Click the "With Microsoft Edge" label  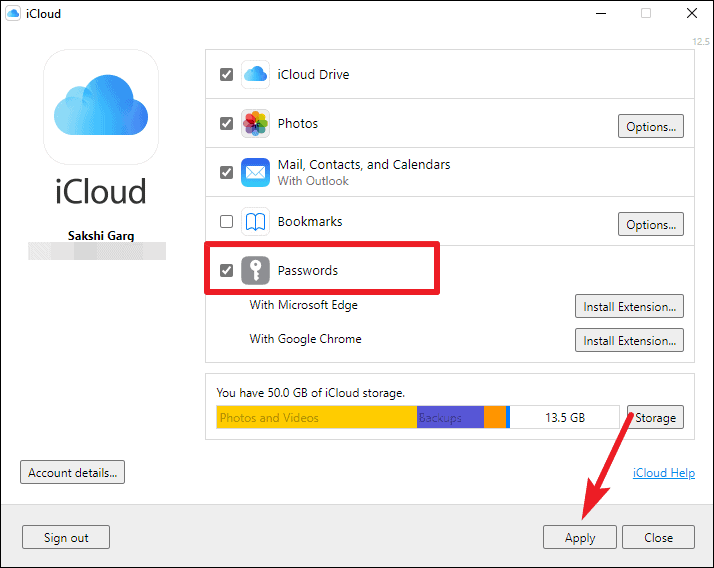point(304,305)
